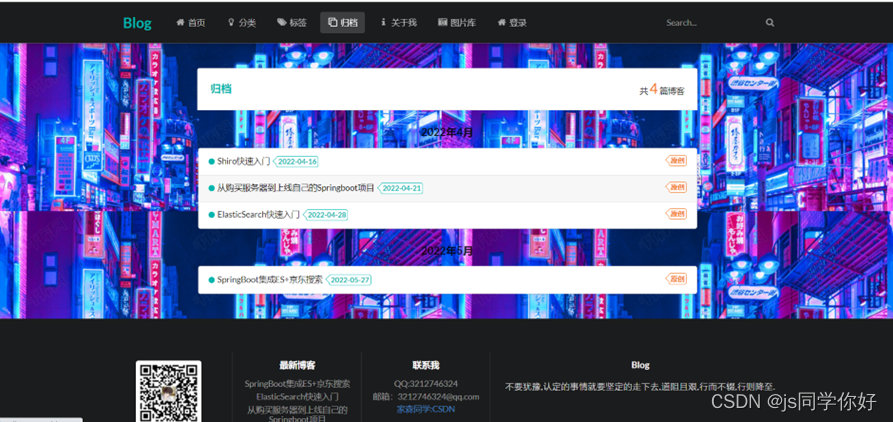
Task: Click the tags icon beside 标签
Action: click(x=282, y=23)
